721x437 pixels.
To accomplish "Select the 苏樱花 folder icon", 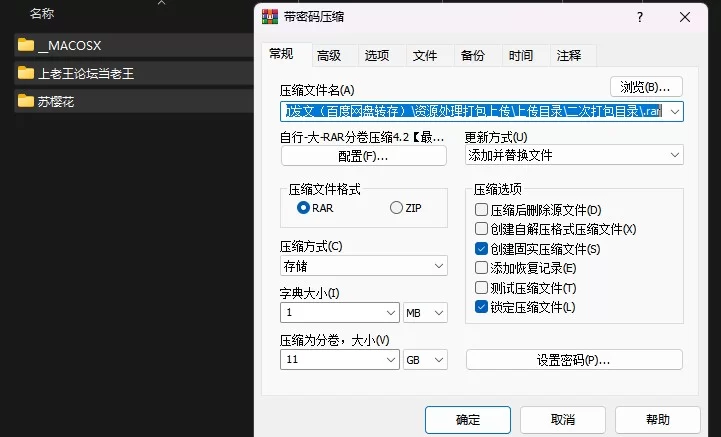I will 26,101.
